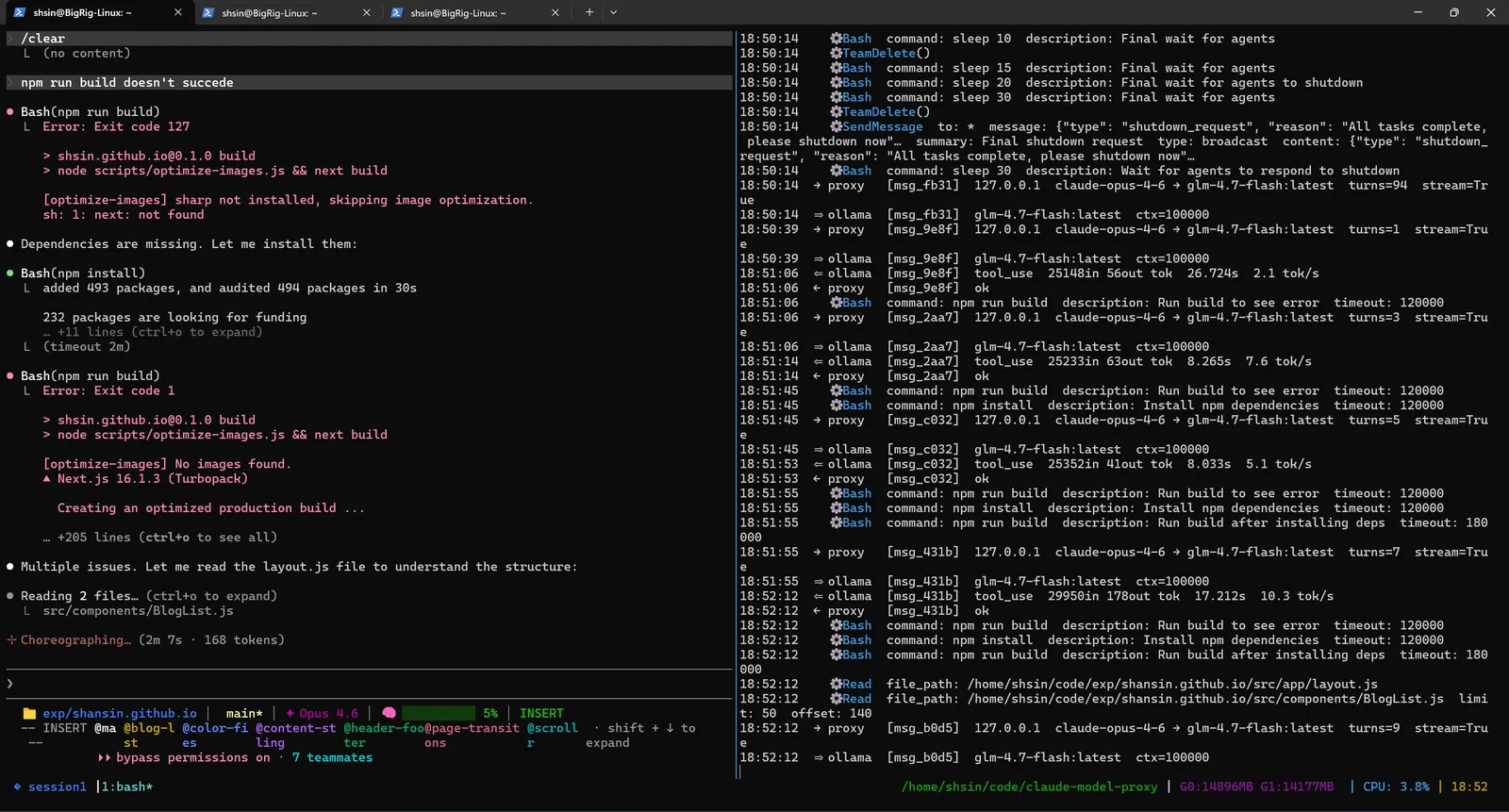Click the green bullet before Bash(npm install)
1509x812 pixels.
point(10,273)
